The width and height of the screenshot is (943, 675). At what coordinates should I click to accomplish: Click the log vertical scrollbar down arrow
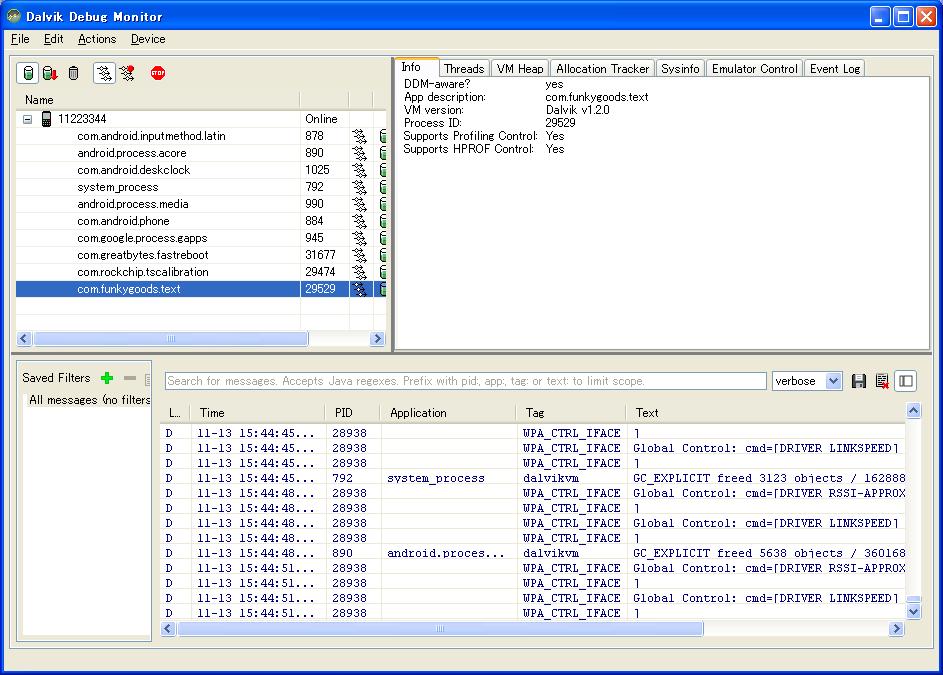(x=914, y=612)
